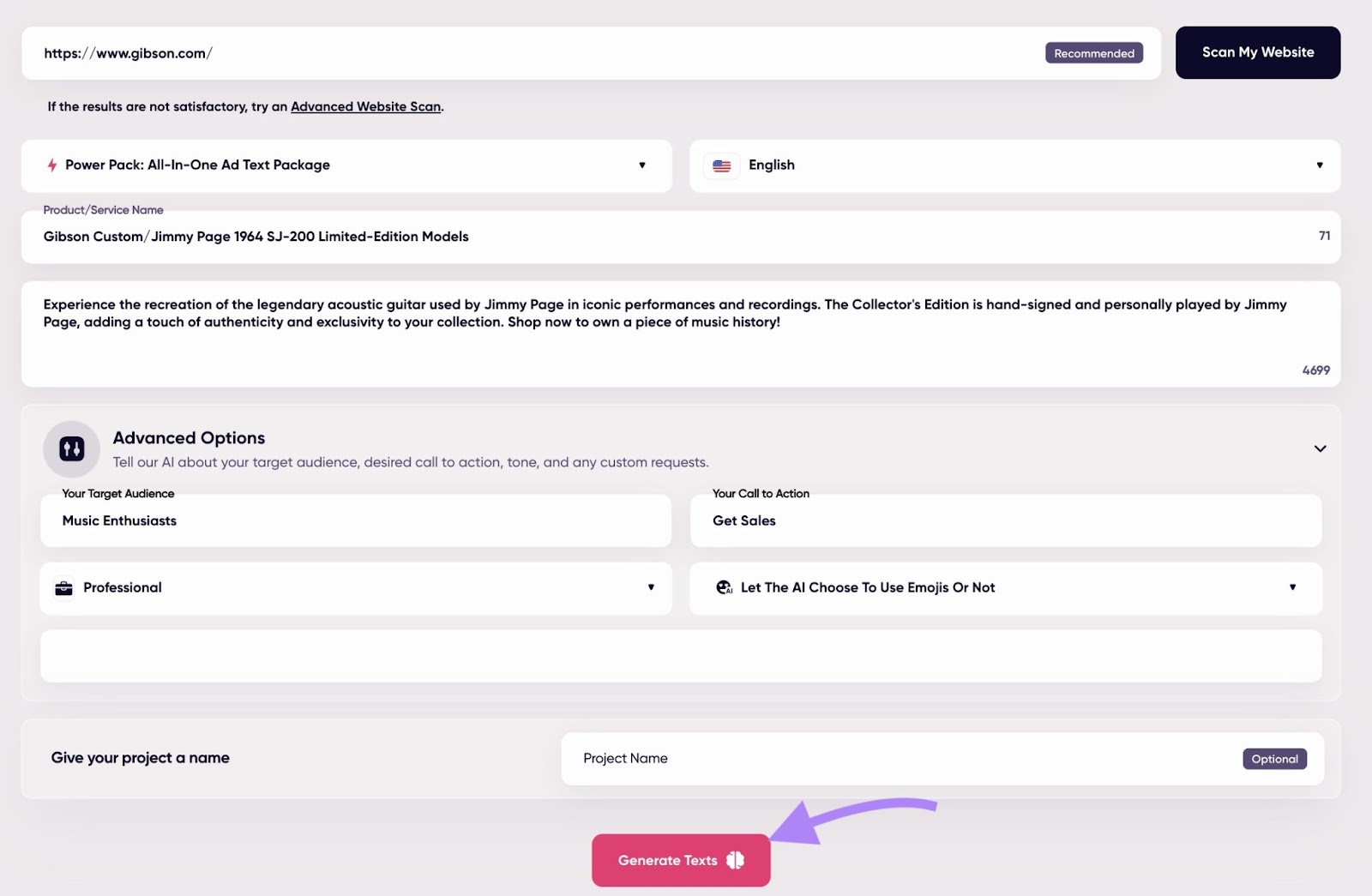1372x896 pixels.
Task: Click the Advanced Options sliders icon
Action: (x=72, y=448)
